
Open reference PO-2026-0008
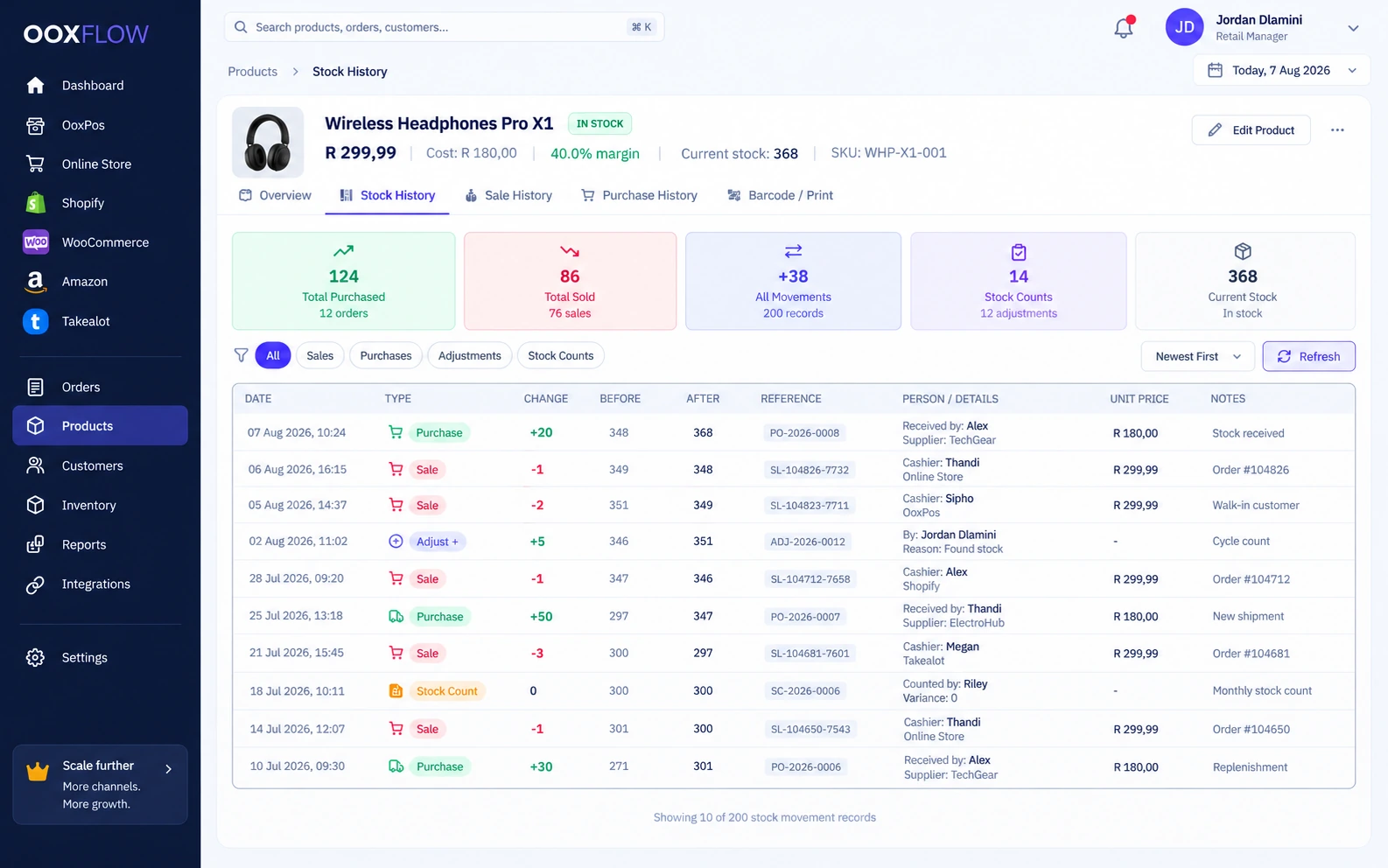point(804,432)
